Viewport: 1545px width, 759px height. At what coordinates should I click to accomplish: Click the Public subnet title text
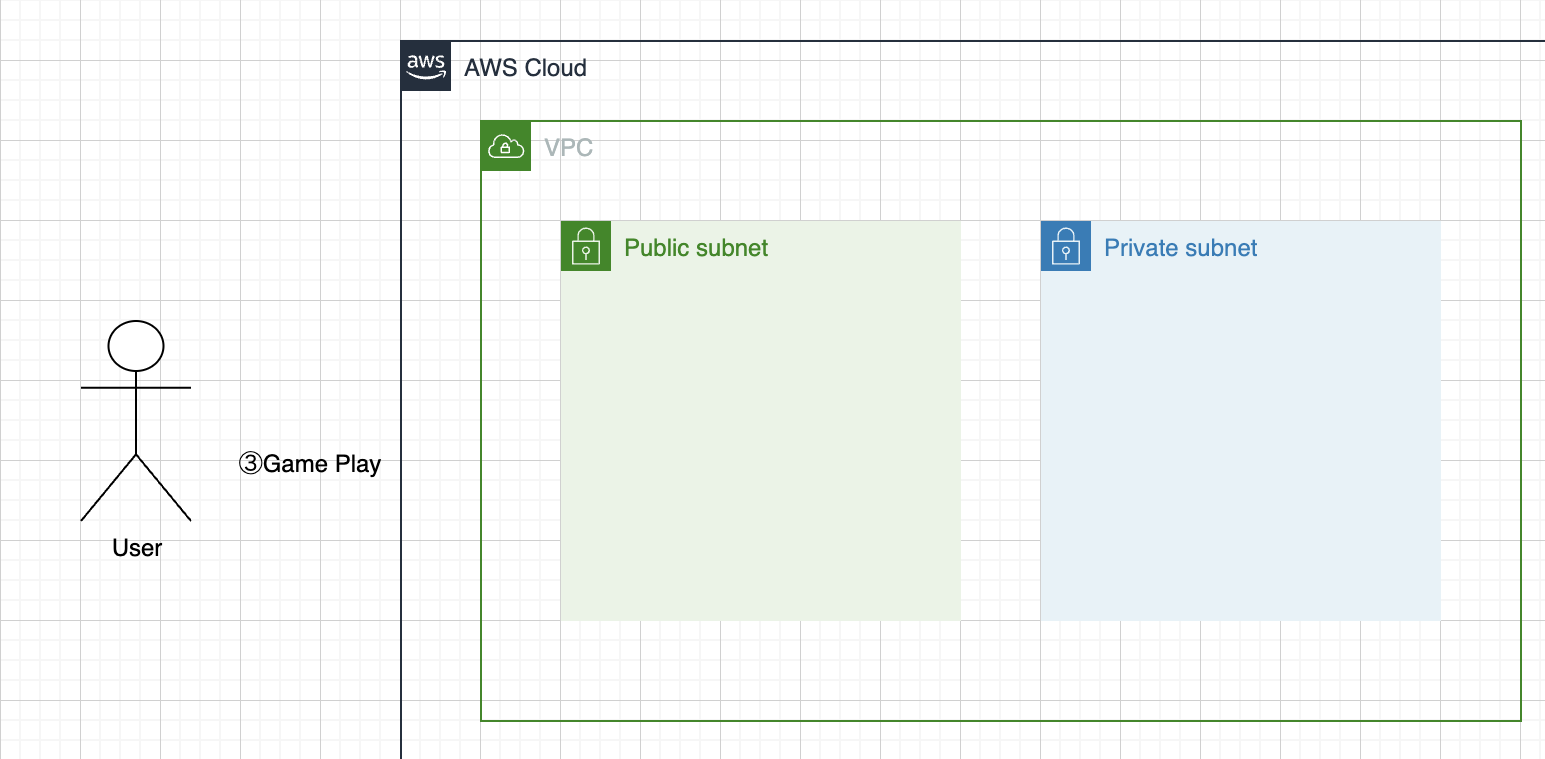point(696,248)
